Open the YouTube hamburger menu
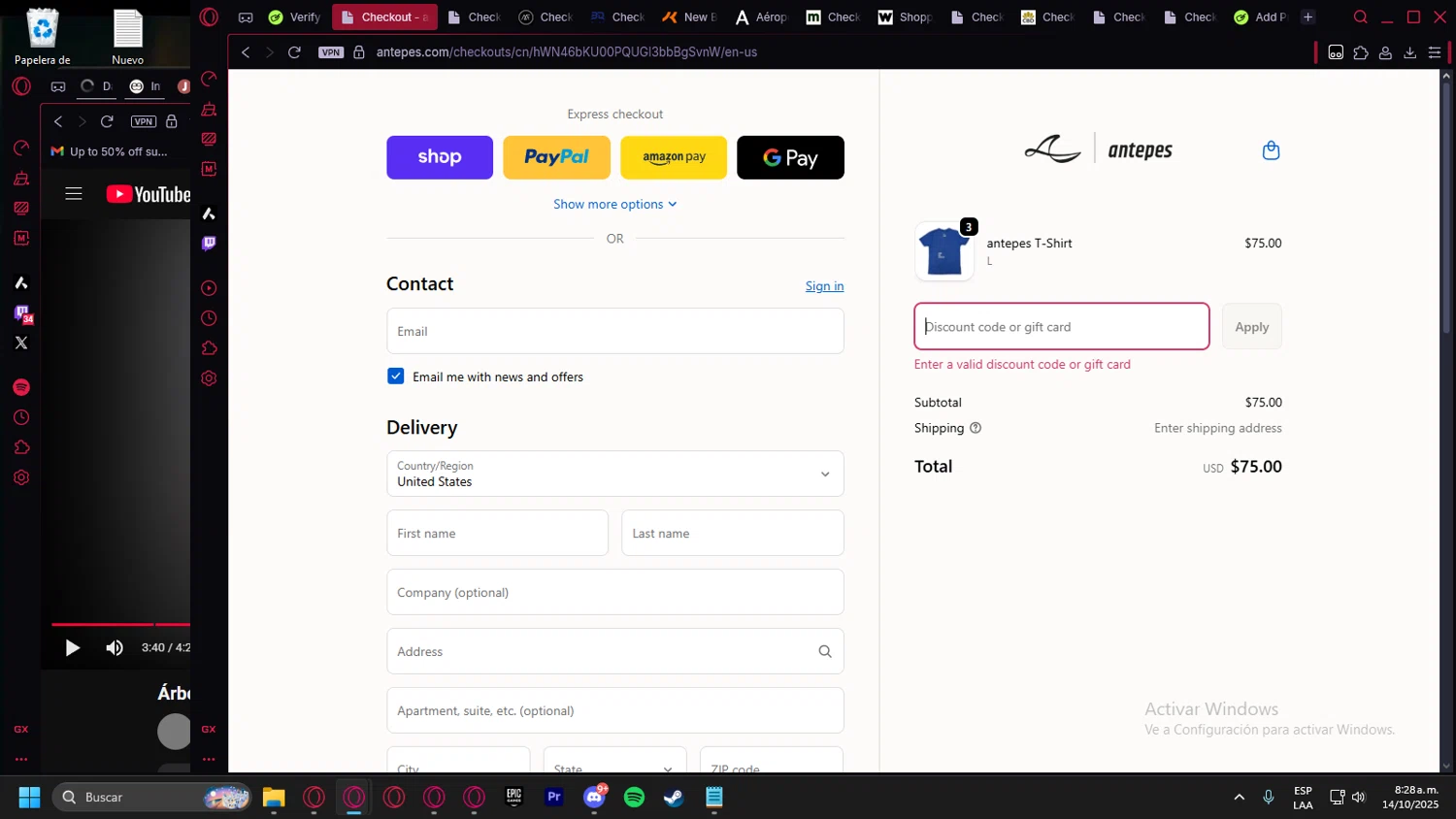 74,193
